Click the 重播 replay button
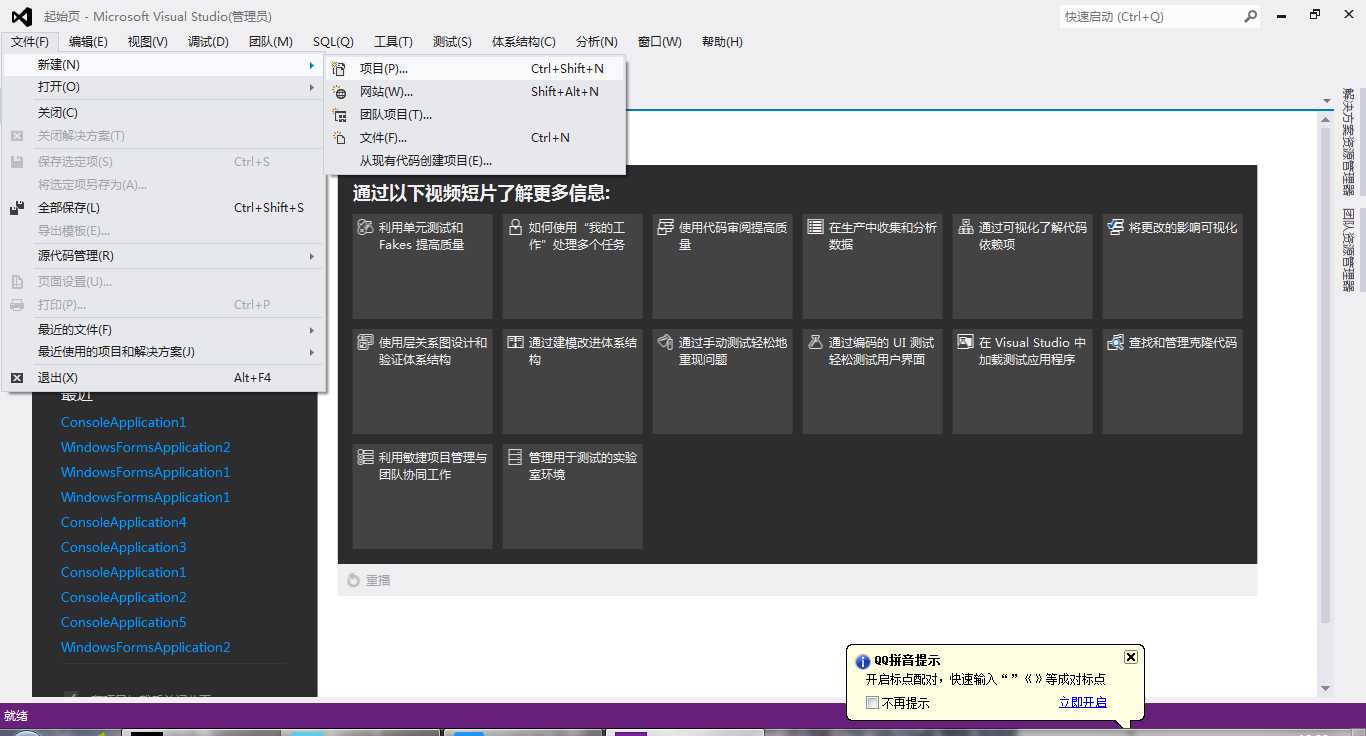This screenshot has width=1366, height=736. click(368, 580)
